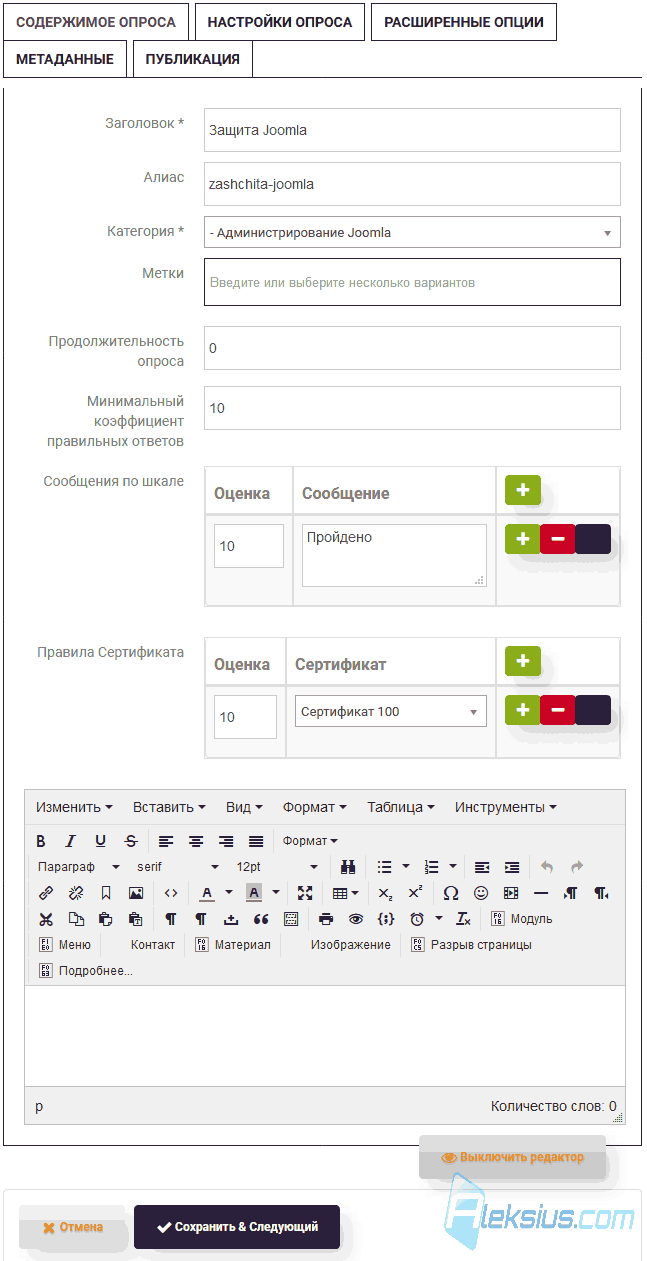Click Отмена button
The width and height of the screenshot is (647, 1261).
72,1227
